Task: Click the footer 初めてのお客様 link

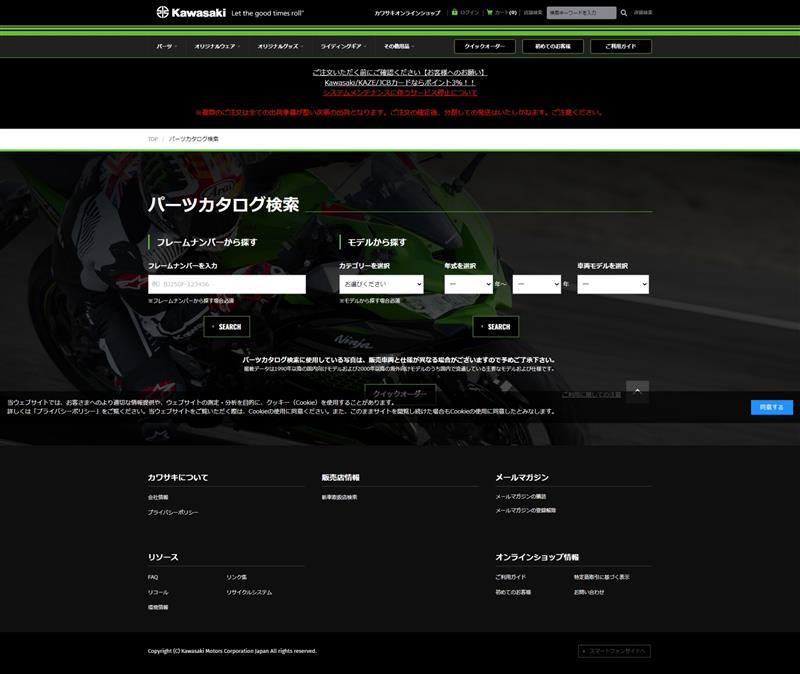Action: [513, 592]
